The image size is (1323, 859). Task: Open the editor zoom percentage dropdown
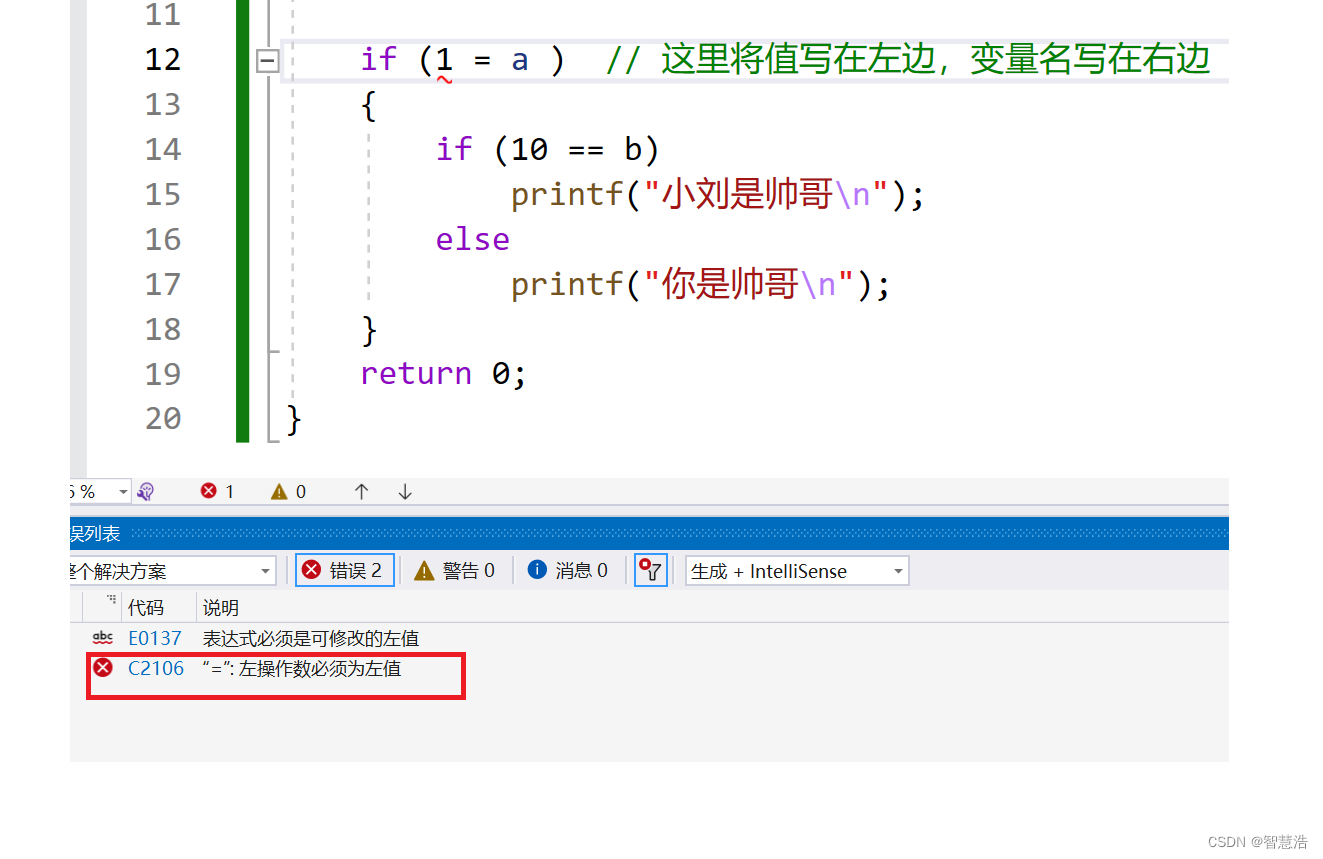pyautogui.click(x=124, y=492)
